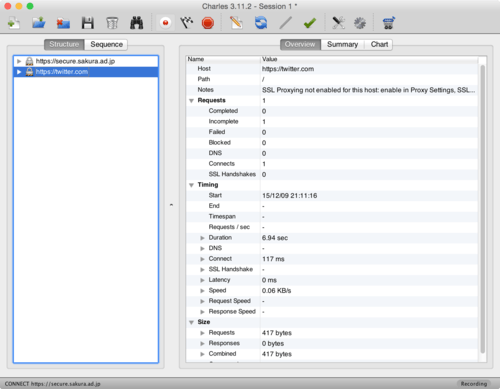This screenshot has height=389, width=500.
Task: Expand the Request Speed row
Action: pyautogui.click(x=202, y=301)
